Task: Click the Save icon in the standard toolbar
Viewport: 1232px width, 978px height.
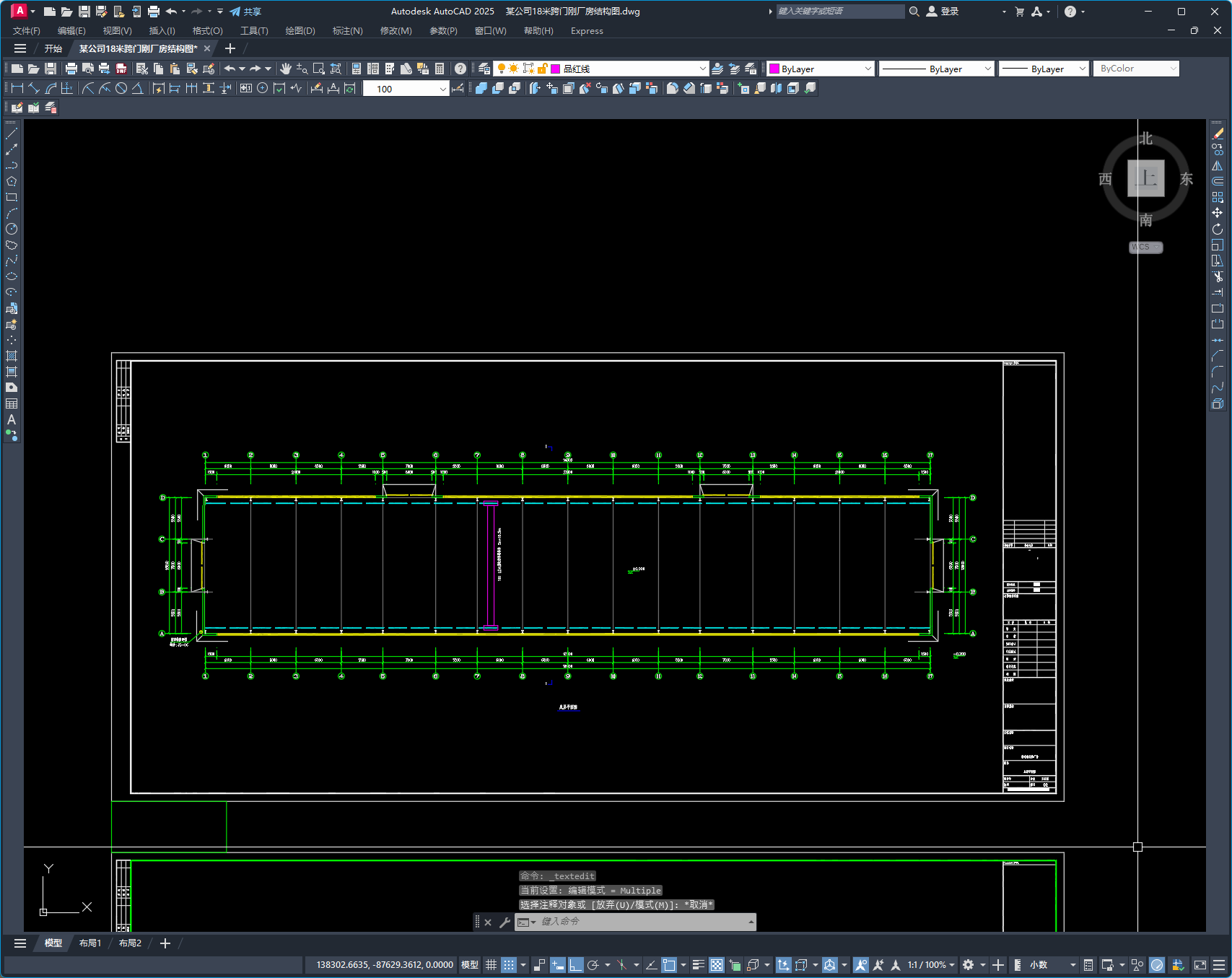Action: pyautogui.click(x=51, y=69)
